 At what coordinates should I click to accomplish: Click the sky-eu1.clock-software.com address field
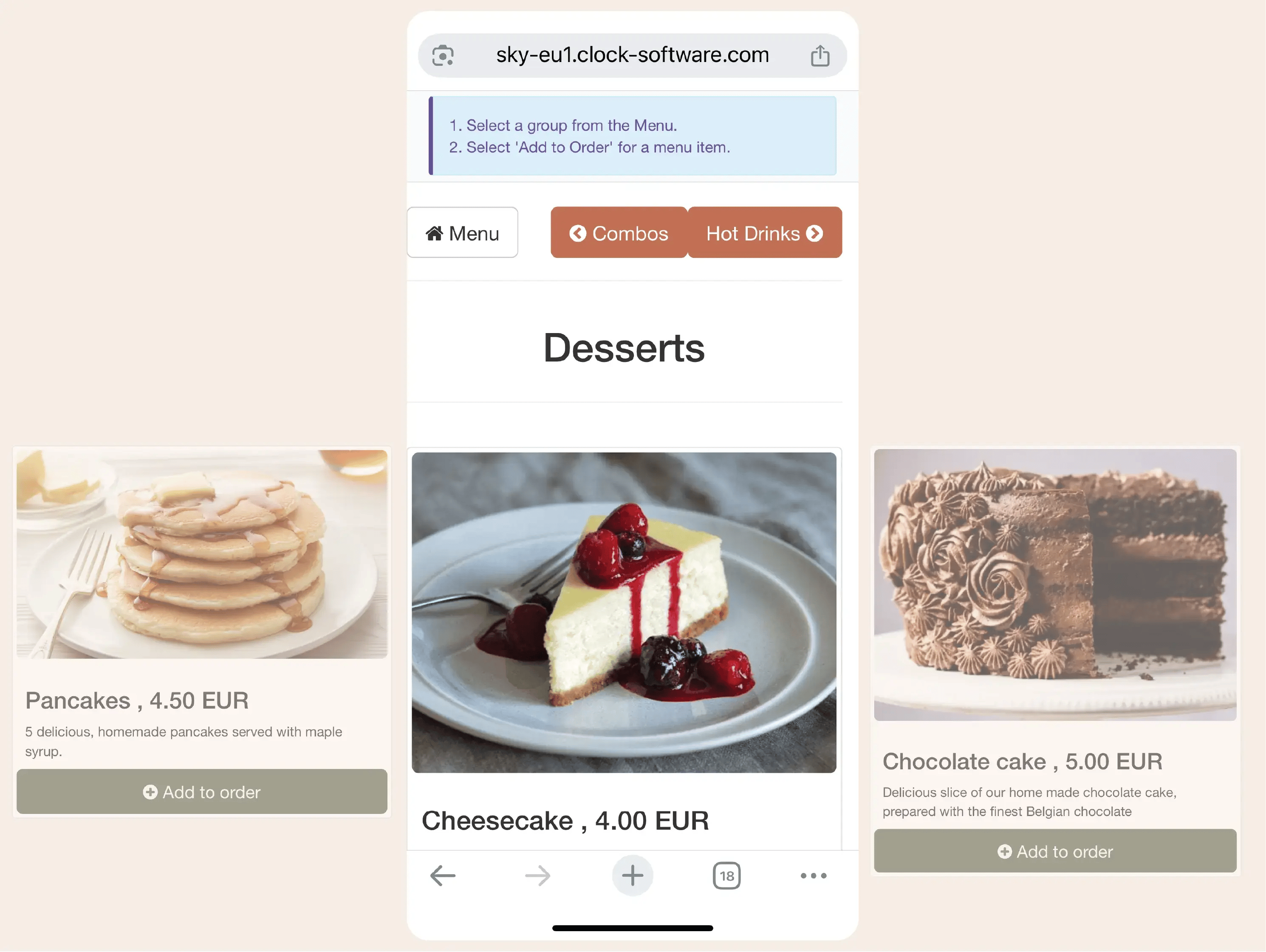pyautogui.click(x=633, y=56)
